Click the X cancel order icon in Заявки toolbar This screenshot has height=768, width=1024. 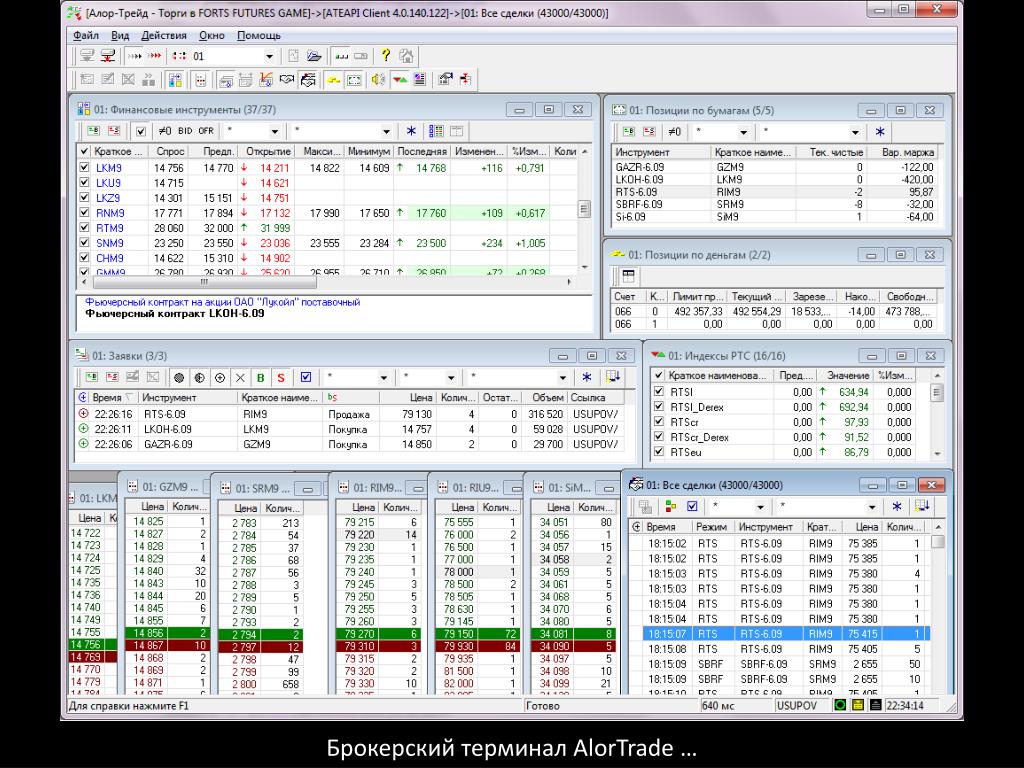[x=240, y=377]
